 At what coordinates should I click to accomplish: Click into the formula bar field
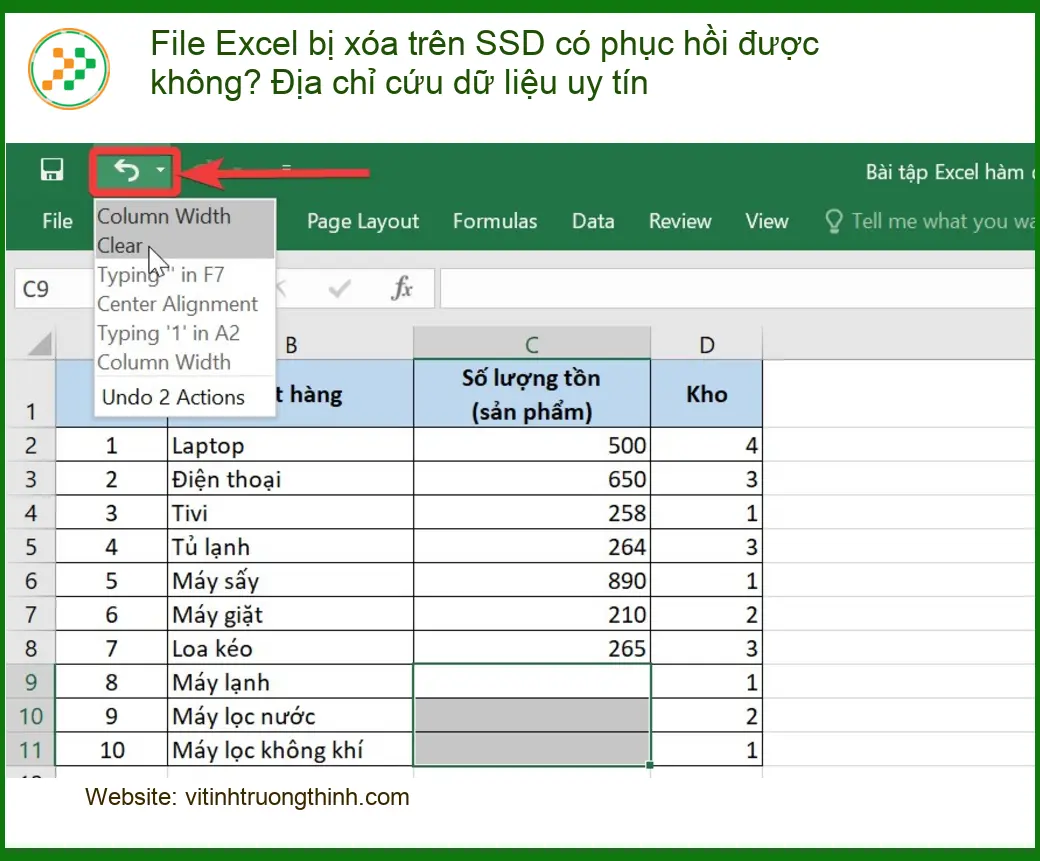coord(738,289)
